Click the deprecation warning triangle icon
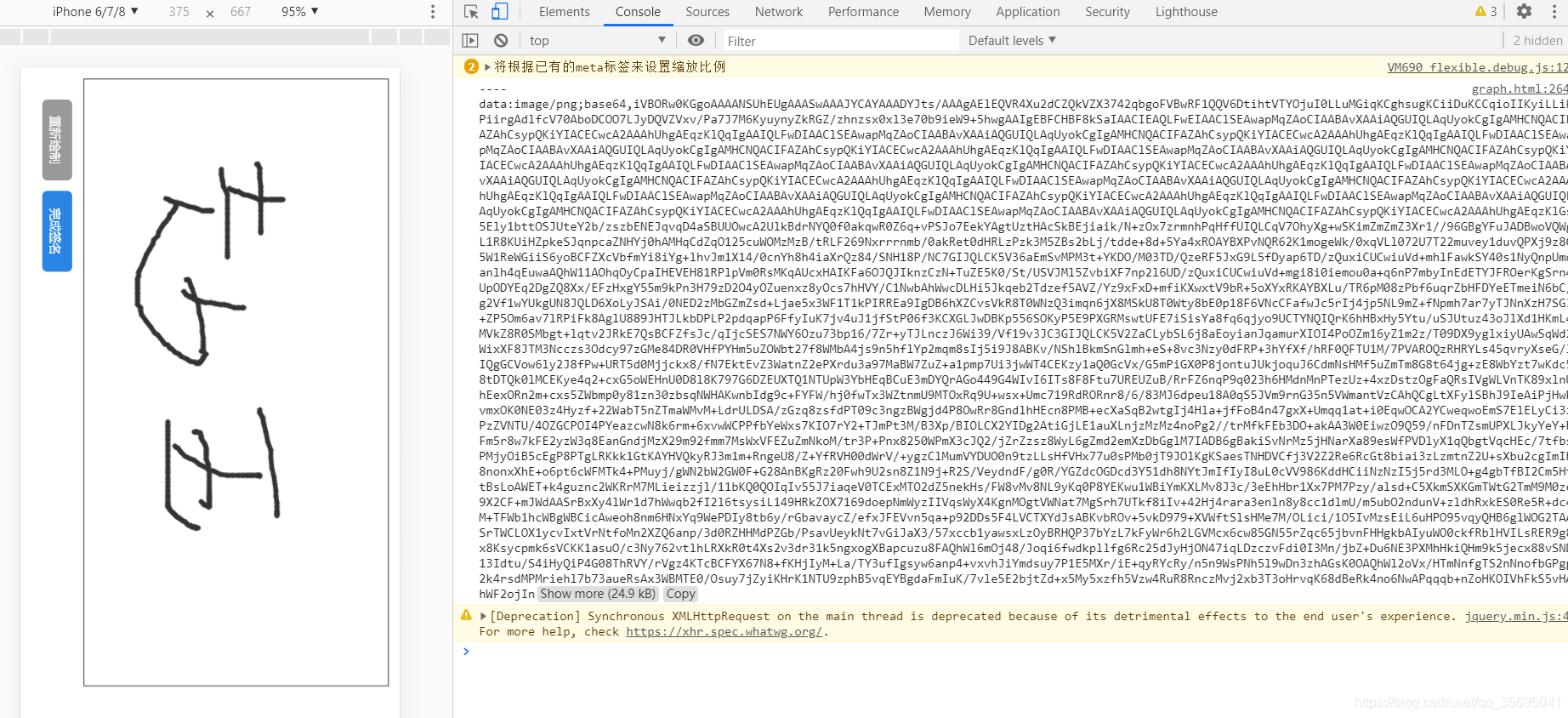Viewport: 1568px width, 718px height. click(x=466, y=615)
